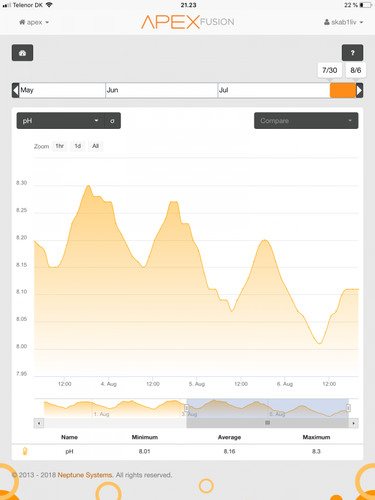This screenshot has height=500, width=375.
Task: Click the navigator scrollbar left arrow
Action: [39, 423]
